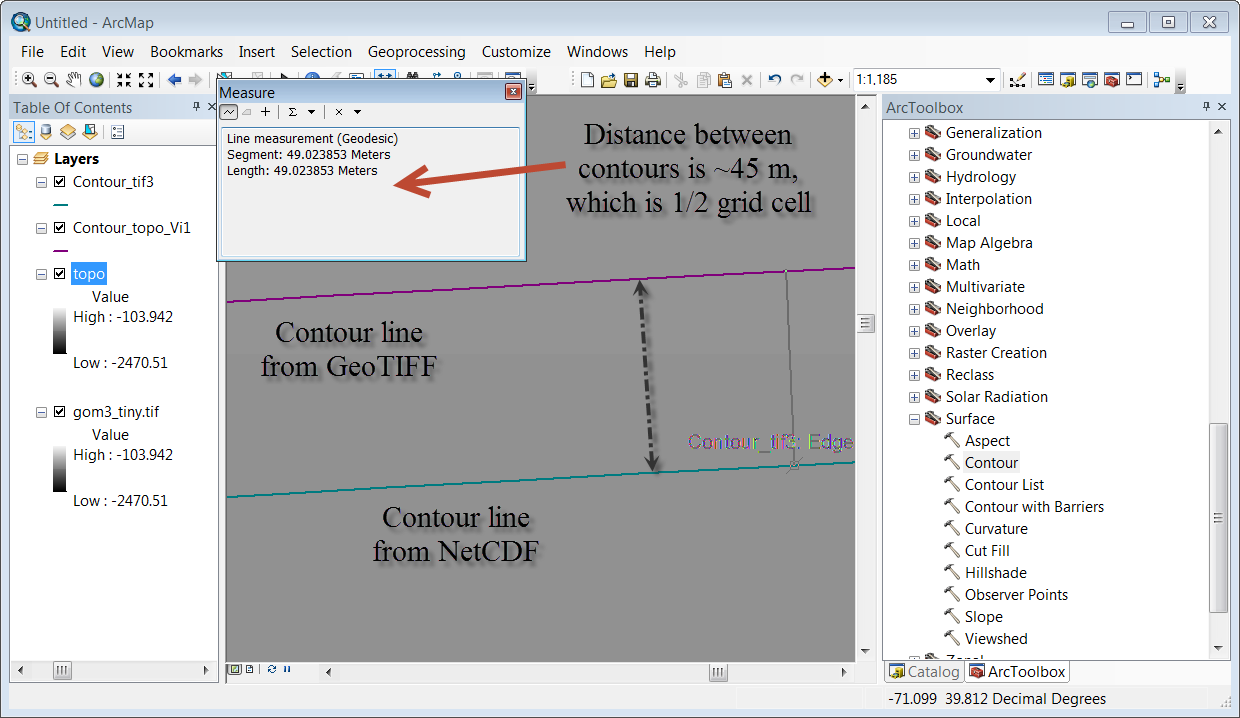Screen dimensions: 1240x718
Task: Open the ModelBuilder window icon
Action: pyautogui.click(x=1161, y=80)
